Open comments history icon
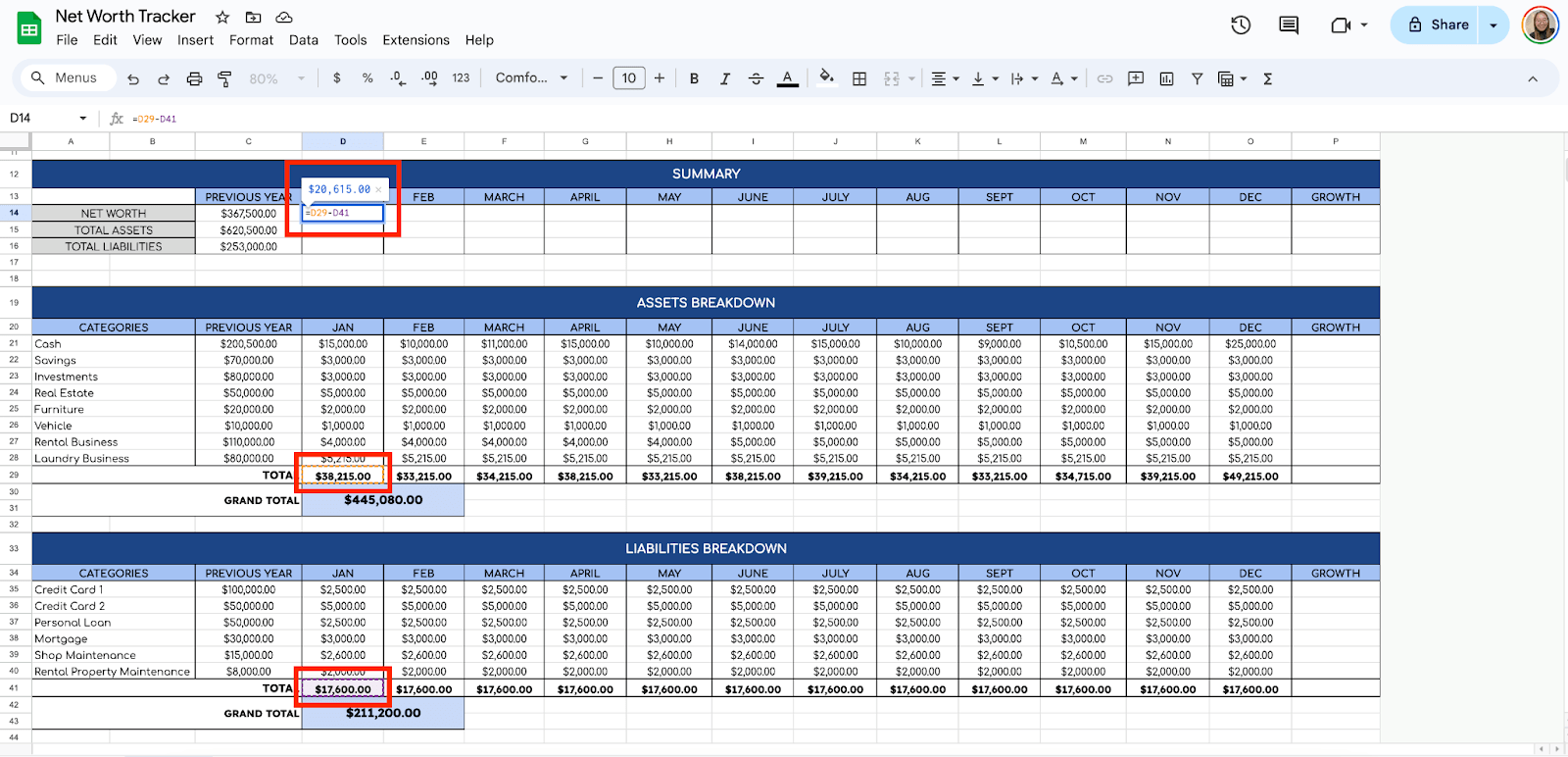The height and width of the screenshot is (757, 1568). 1289,25
